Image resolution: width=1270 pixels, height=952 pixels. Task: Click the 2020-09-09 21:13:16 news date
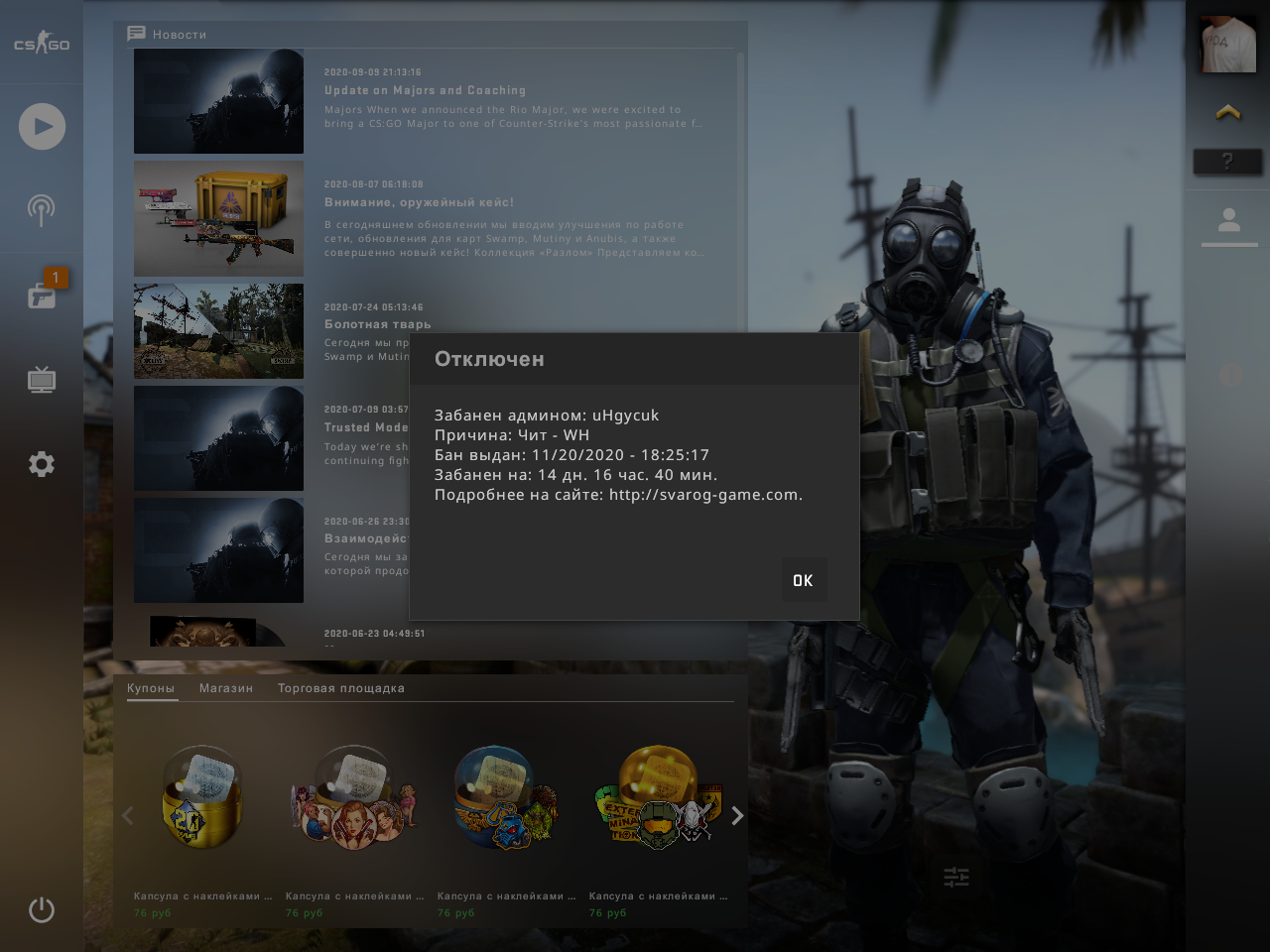[373, 72]
